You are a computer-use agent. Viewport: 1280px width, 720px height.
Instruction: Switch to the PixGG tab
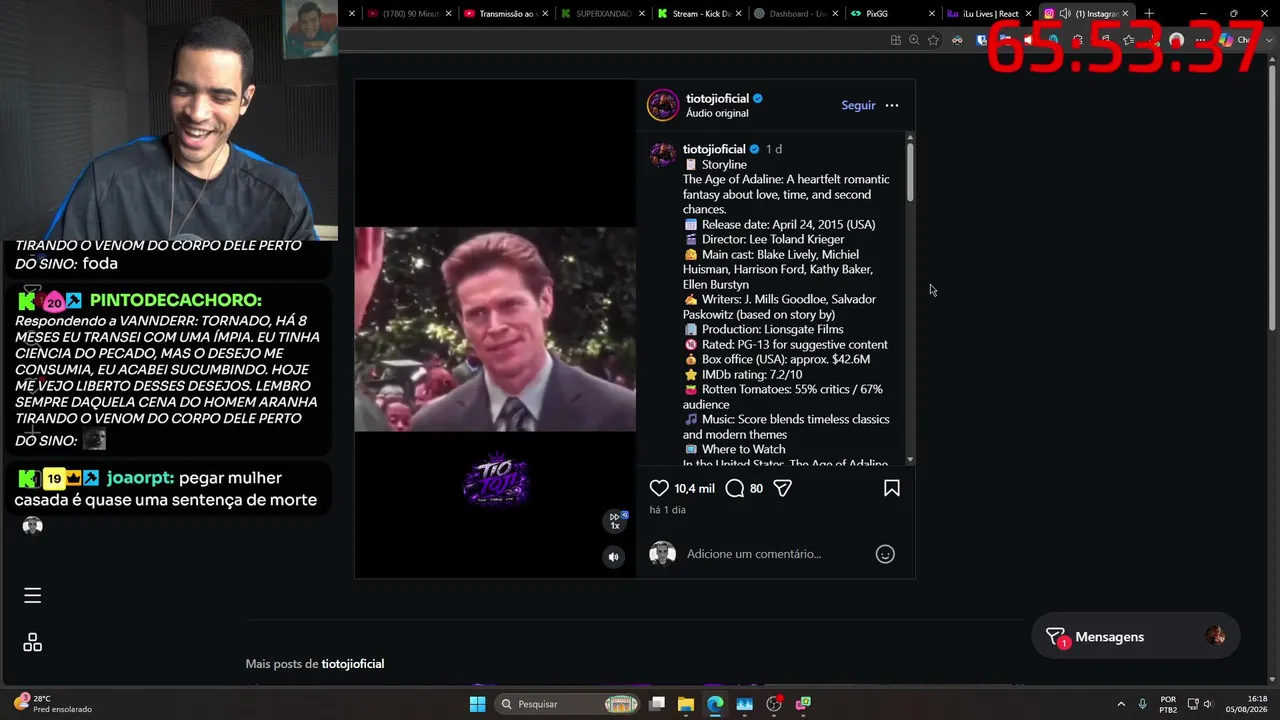891,14
